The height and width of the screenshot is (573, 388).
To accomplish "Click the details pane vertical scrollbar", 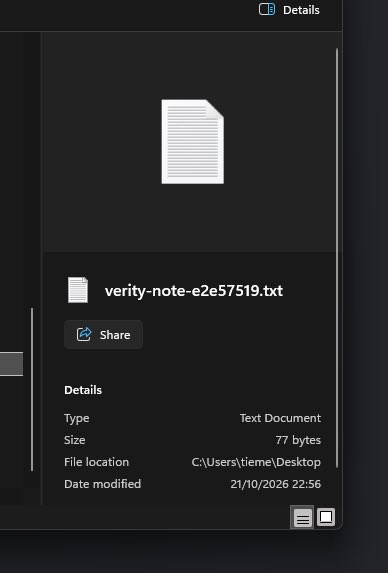I will tap(336, 258).
